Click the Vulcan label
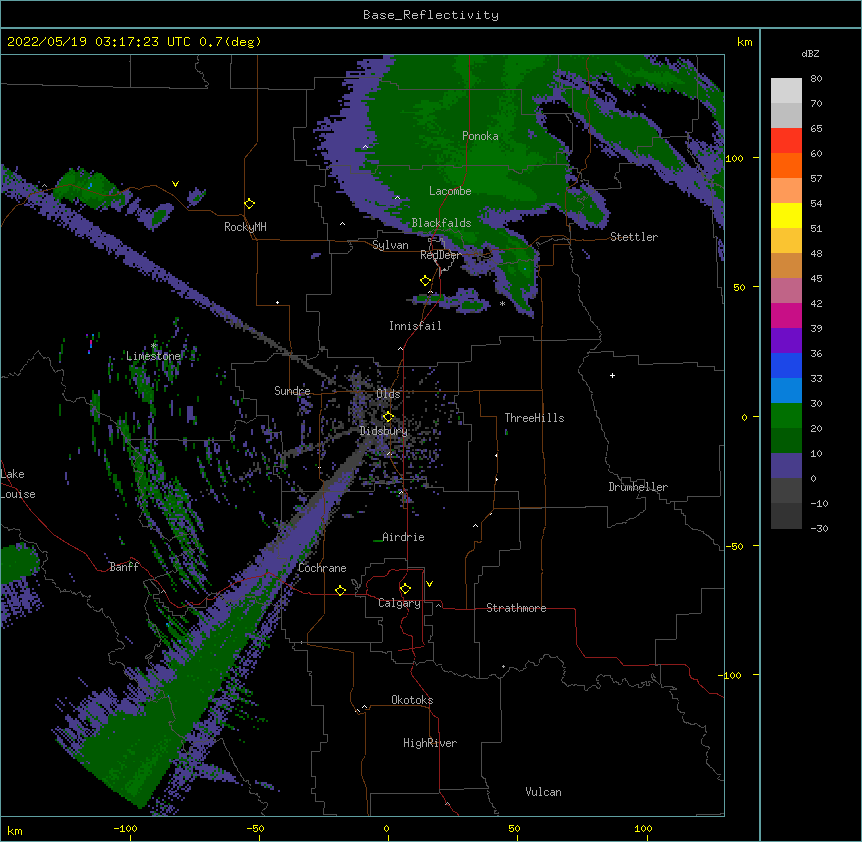 [543, 792]
